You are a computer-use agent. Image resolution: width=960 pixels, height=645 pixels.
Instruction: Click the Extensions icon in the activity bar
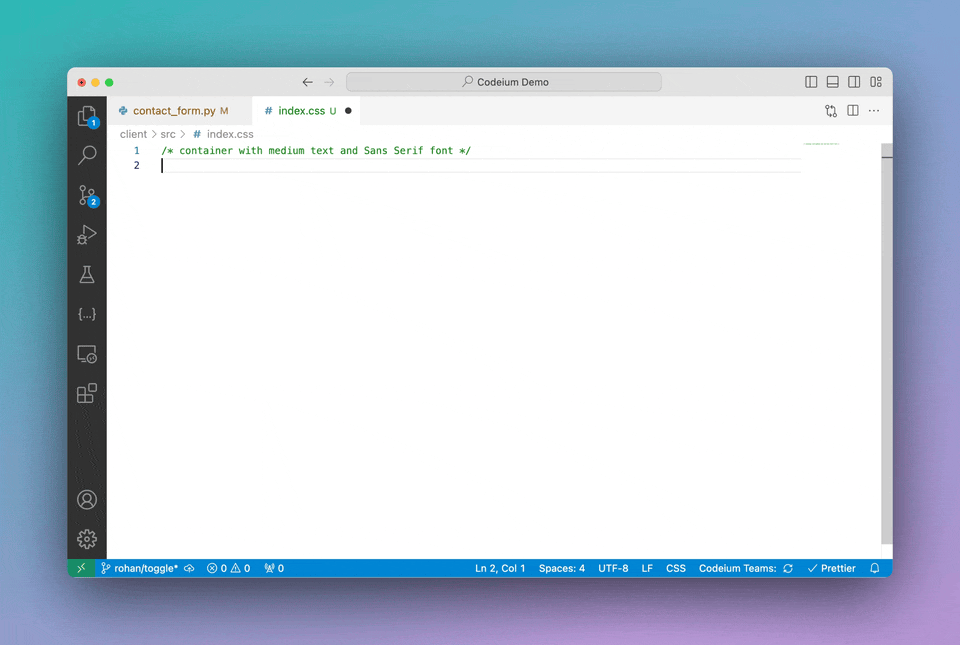pyautogui.click(x=87, y=393)
